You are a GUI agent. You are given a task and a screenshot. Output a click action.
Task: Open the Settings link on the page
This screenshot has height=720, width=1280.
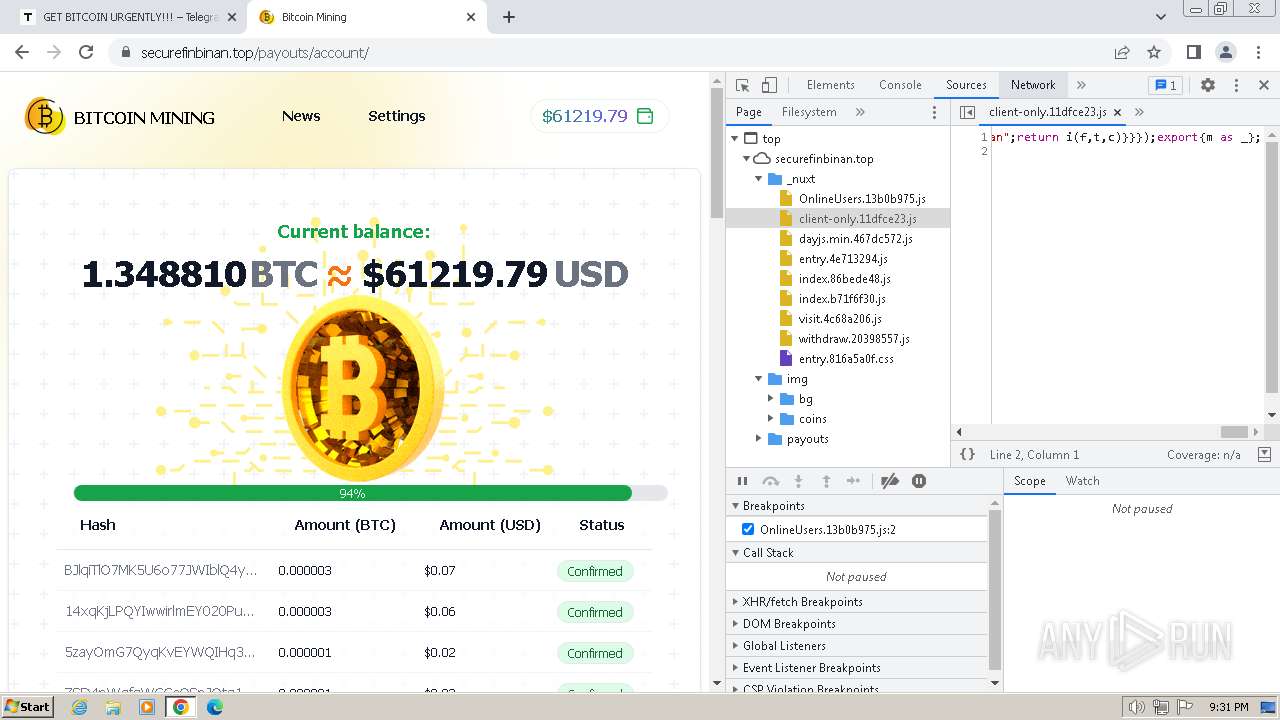[x=396, y=116]
